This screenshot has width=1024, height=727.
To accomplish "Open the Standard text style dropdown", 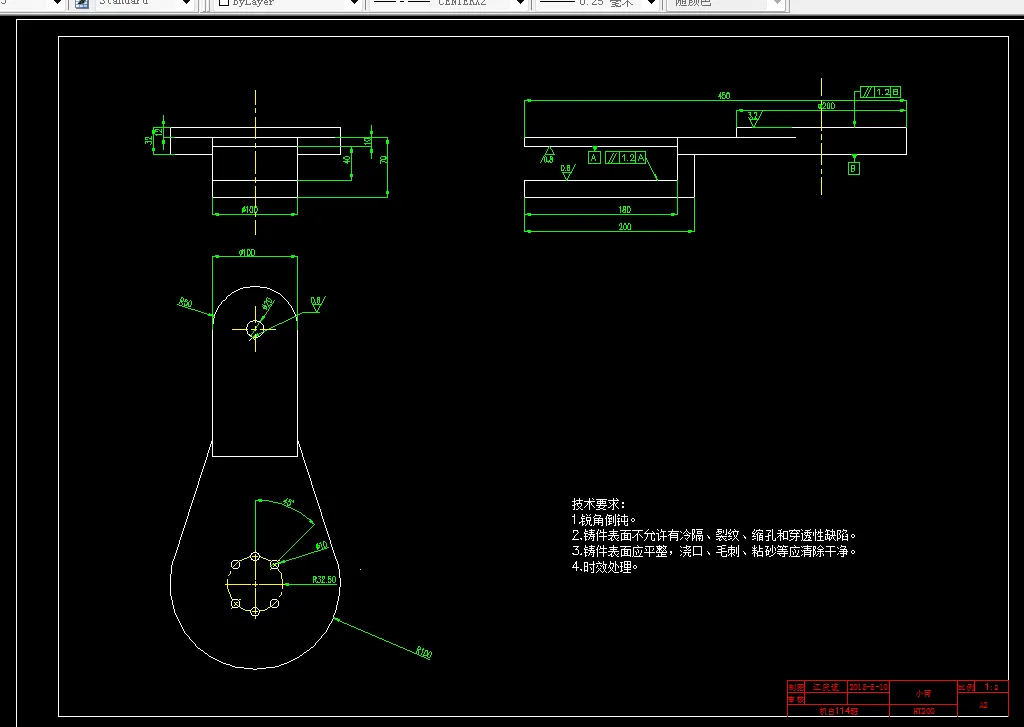I will click(186, 3).
